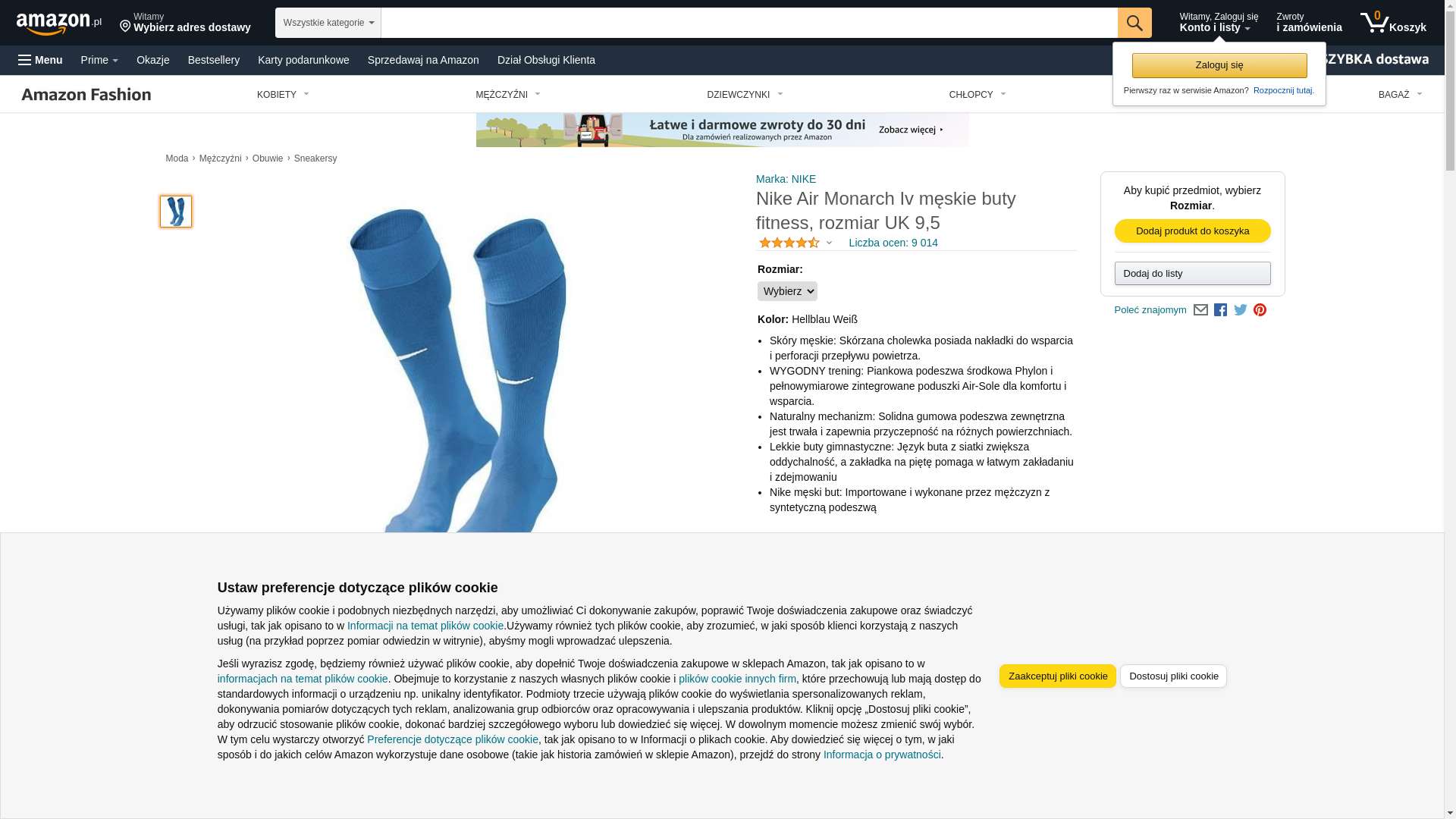Screen dimensions: 1456x819
Task: Go to the Amazon.pl home logo
Action: pos(59,24)
